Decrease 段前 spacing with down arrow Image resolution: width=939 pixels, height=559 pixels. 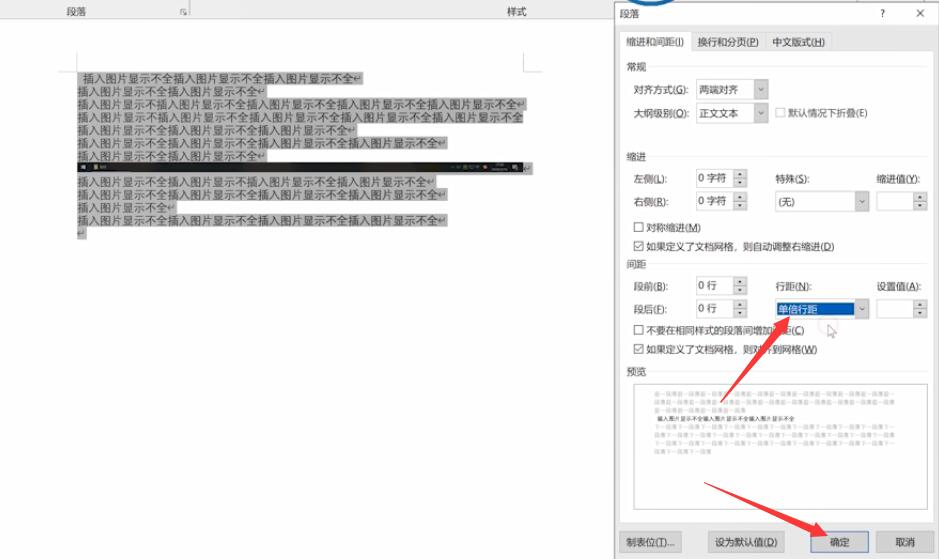(x=740, y=290)
